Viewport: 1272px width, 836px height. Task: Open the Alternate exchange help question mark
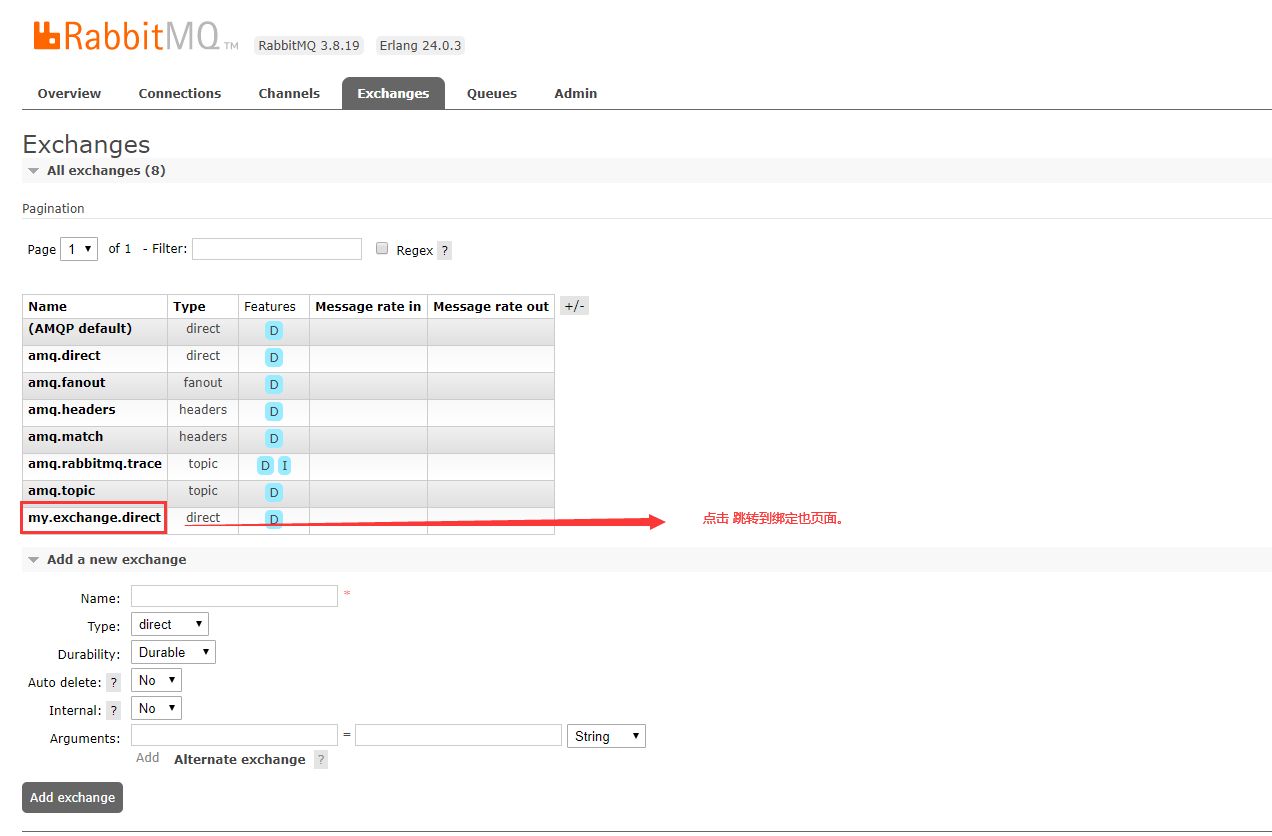(321, 760)
